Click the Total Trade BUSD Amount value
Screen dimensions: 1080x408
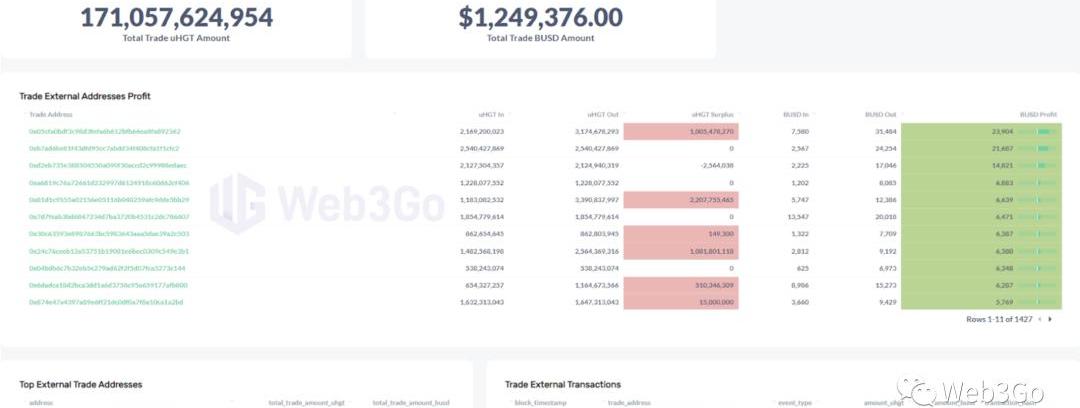click(540, 17)
